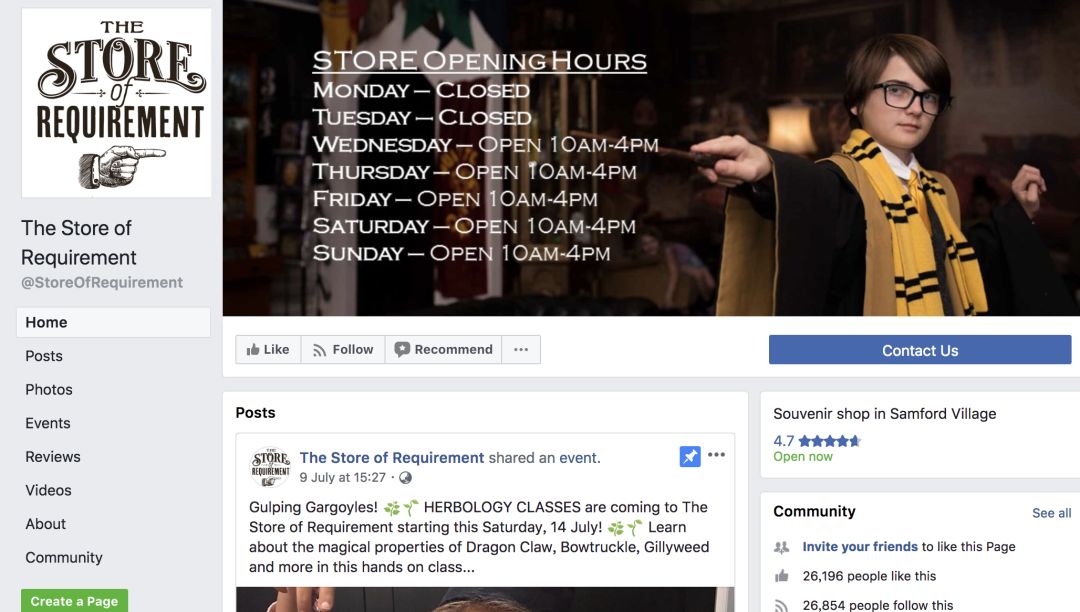Image resolution: width=1080 pixels, height=612 pixels.
Task: Click the Store of Requirement profile logo
Action: pyautogui.click(x=116, y=103)
